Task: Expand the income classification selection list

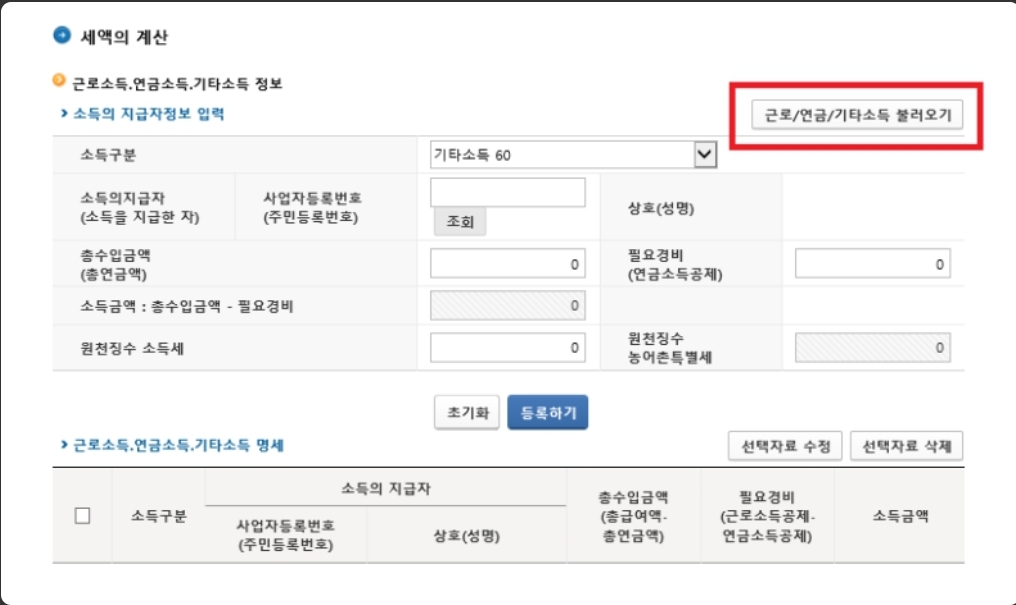Action: coord(704,153)
